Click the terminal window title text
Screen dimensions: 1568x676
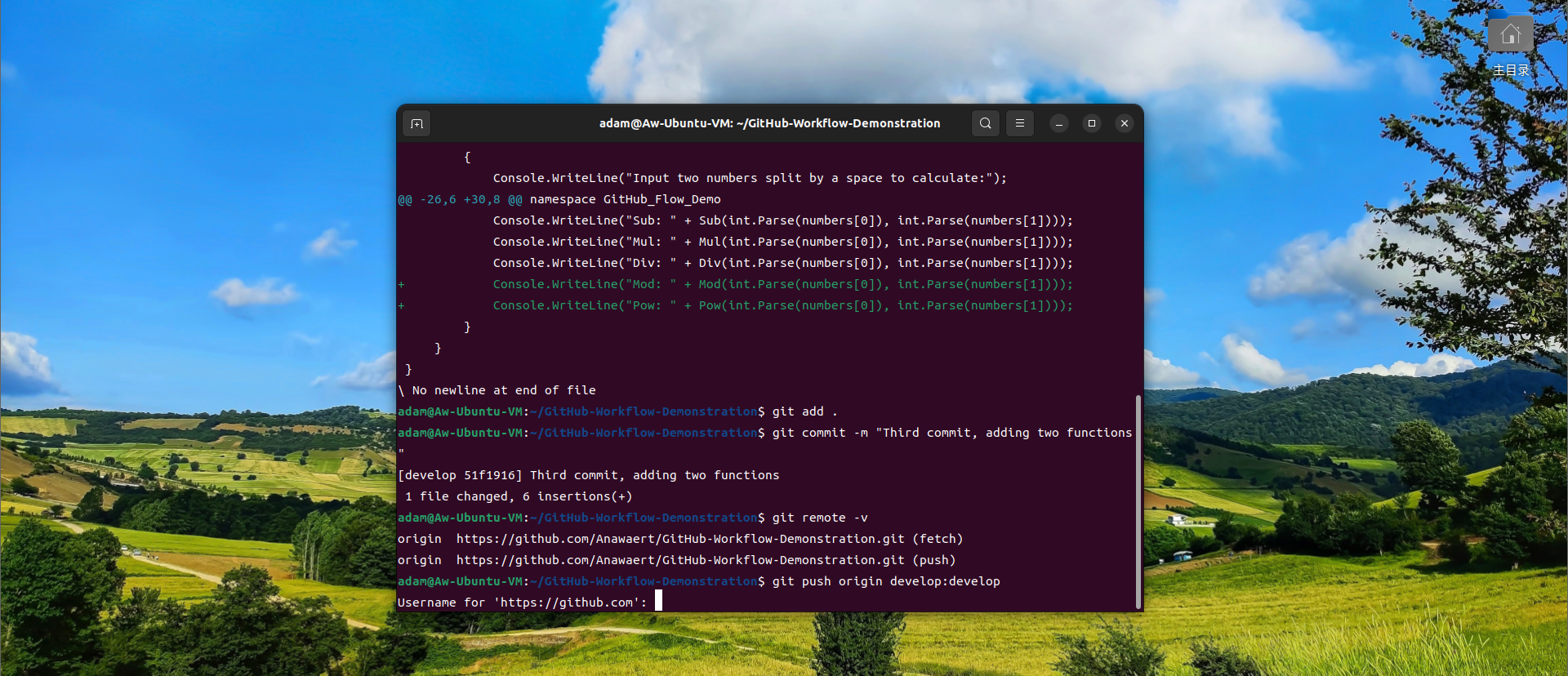click(x=769, y=123)
